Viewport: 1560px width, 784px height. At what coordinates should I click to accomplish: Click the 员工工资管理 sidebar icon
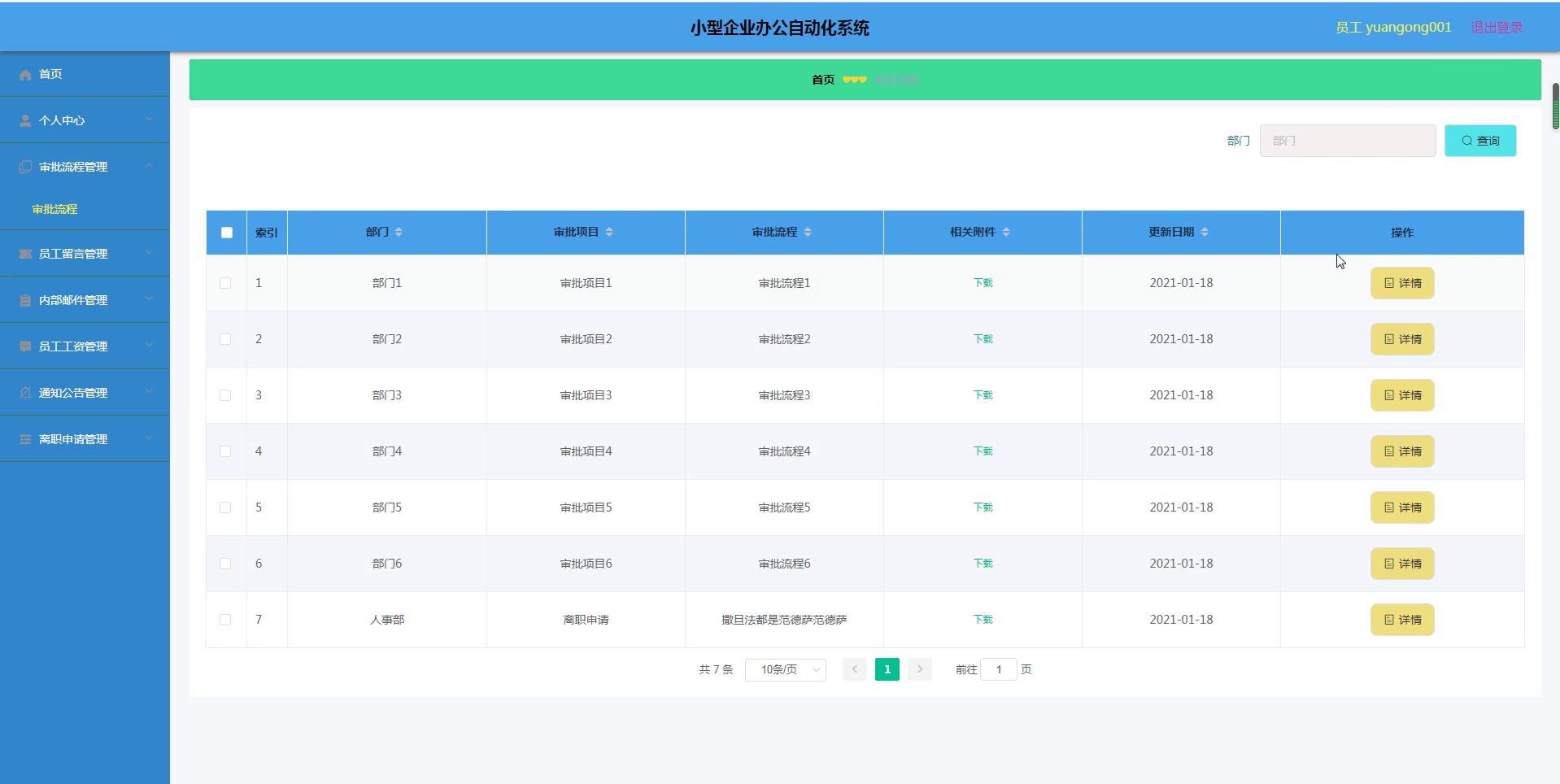[x=25, y=346]
